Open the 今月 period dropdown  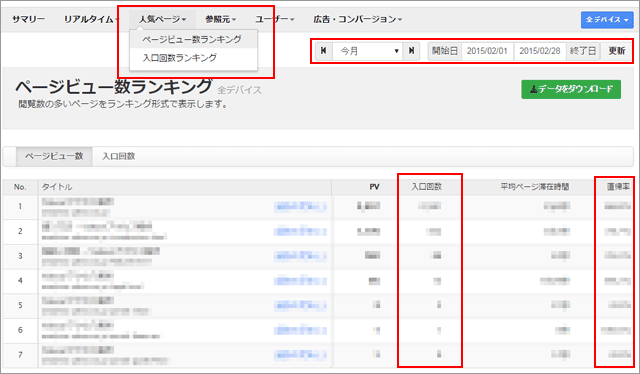tap(368, 51)
